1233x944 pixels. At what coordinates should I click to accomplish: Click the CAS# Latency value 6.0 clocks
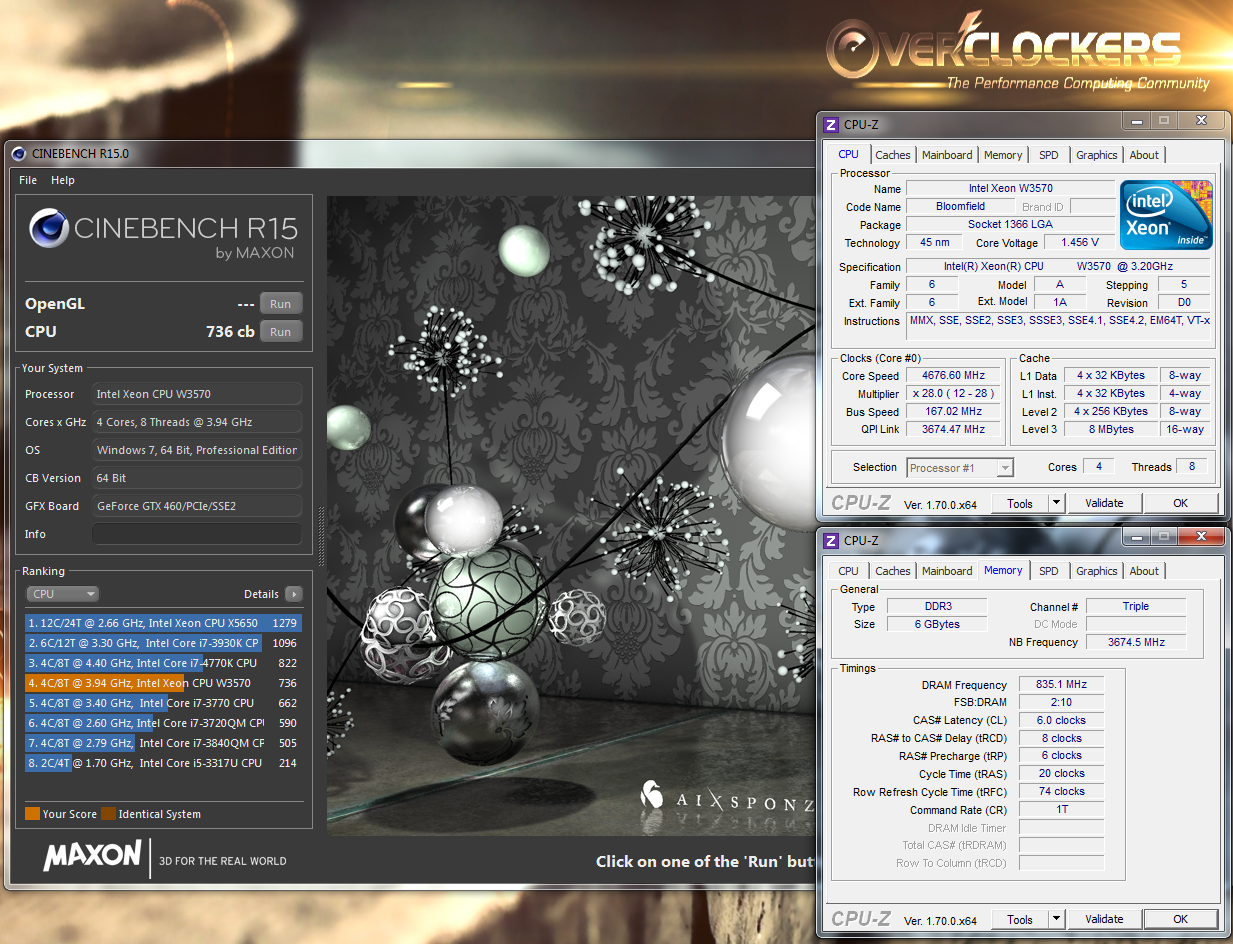point(1062,720)
